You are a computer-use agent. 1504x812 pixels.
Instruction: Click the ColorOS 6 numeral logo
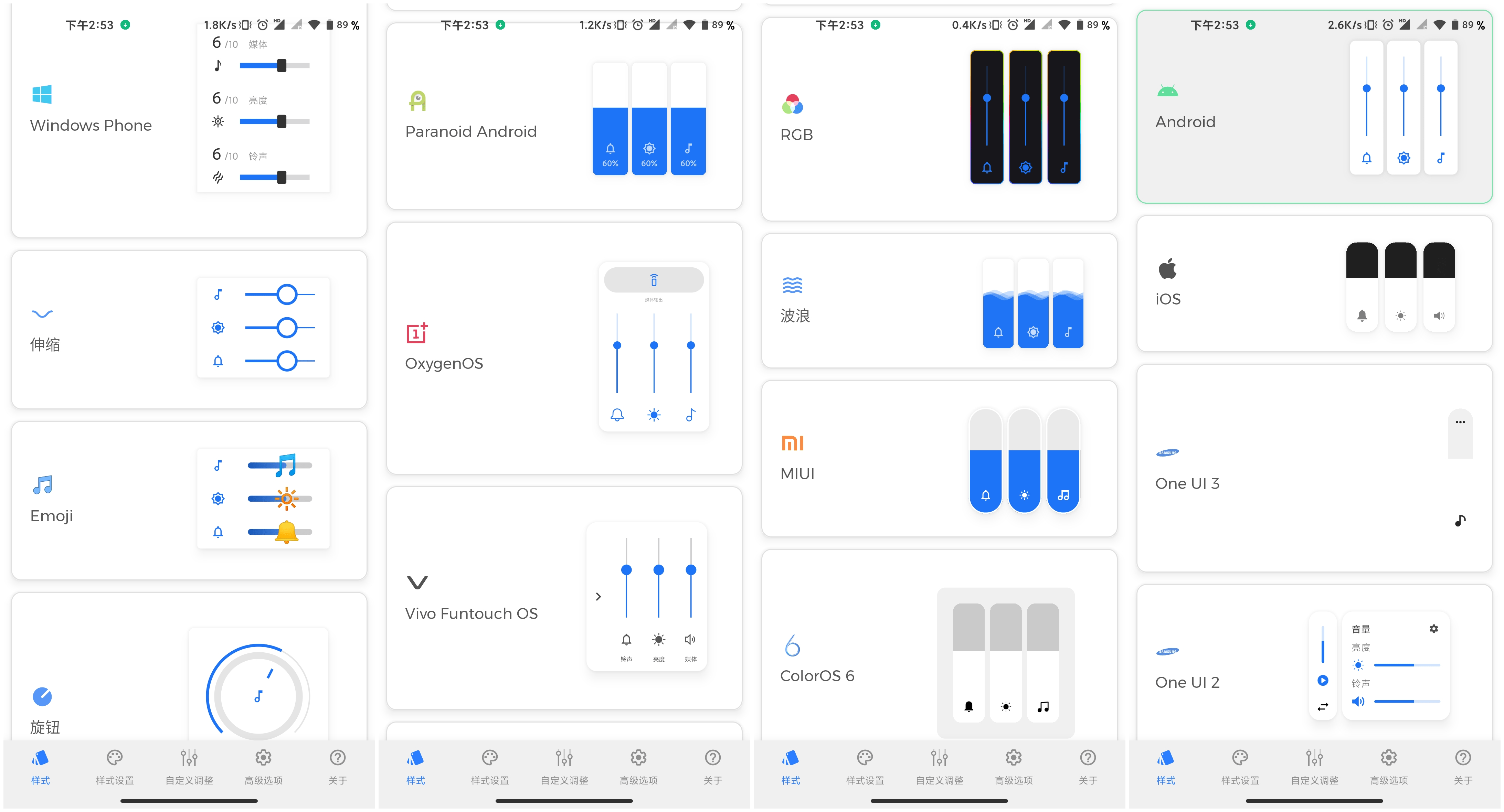click(792, 645)
